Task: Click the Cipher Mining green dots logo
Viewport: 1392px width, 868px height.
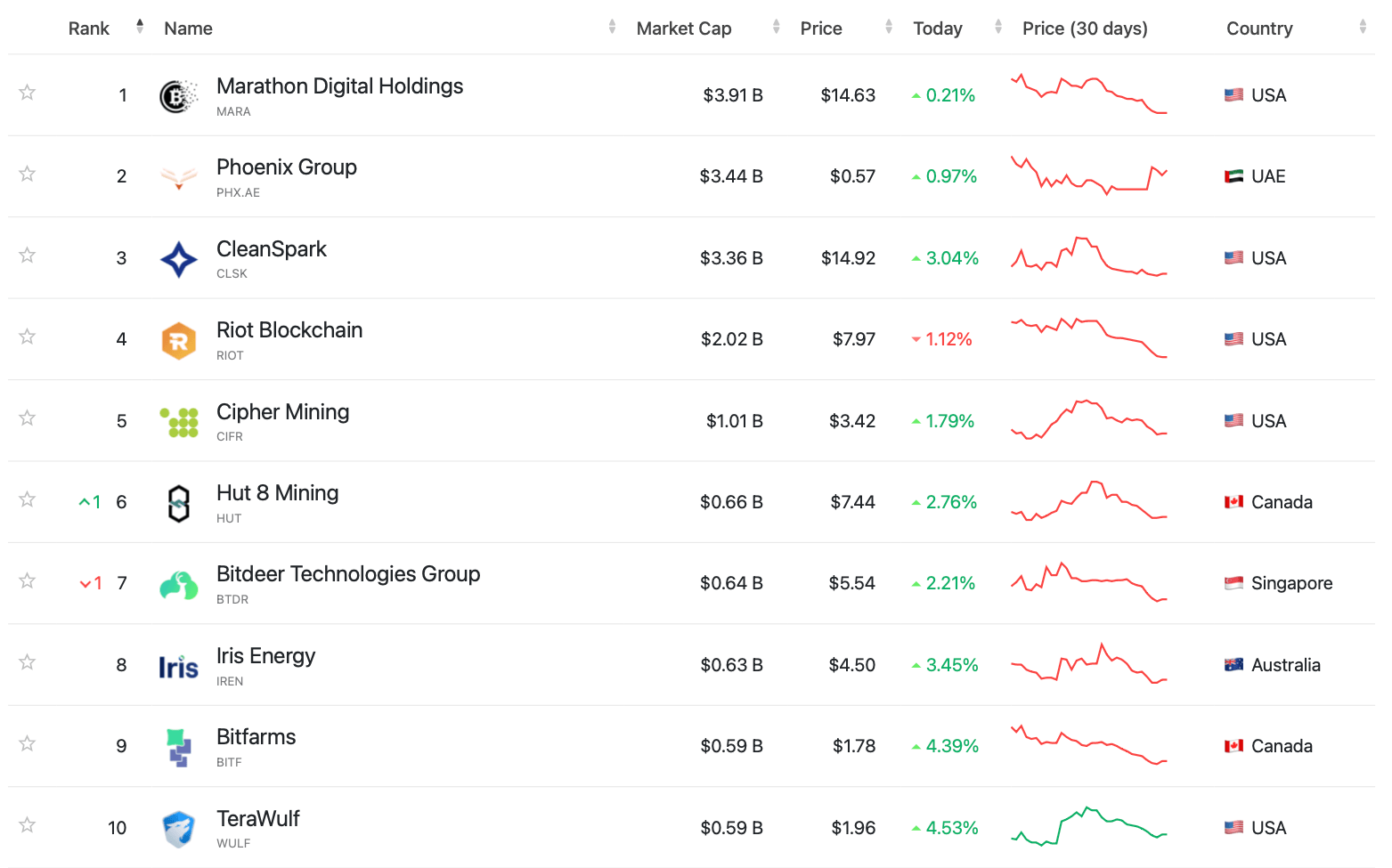Action: coord(178,422)
